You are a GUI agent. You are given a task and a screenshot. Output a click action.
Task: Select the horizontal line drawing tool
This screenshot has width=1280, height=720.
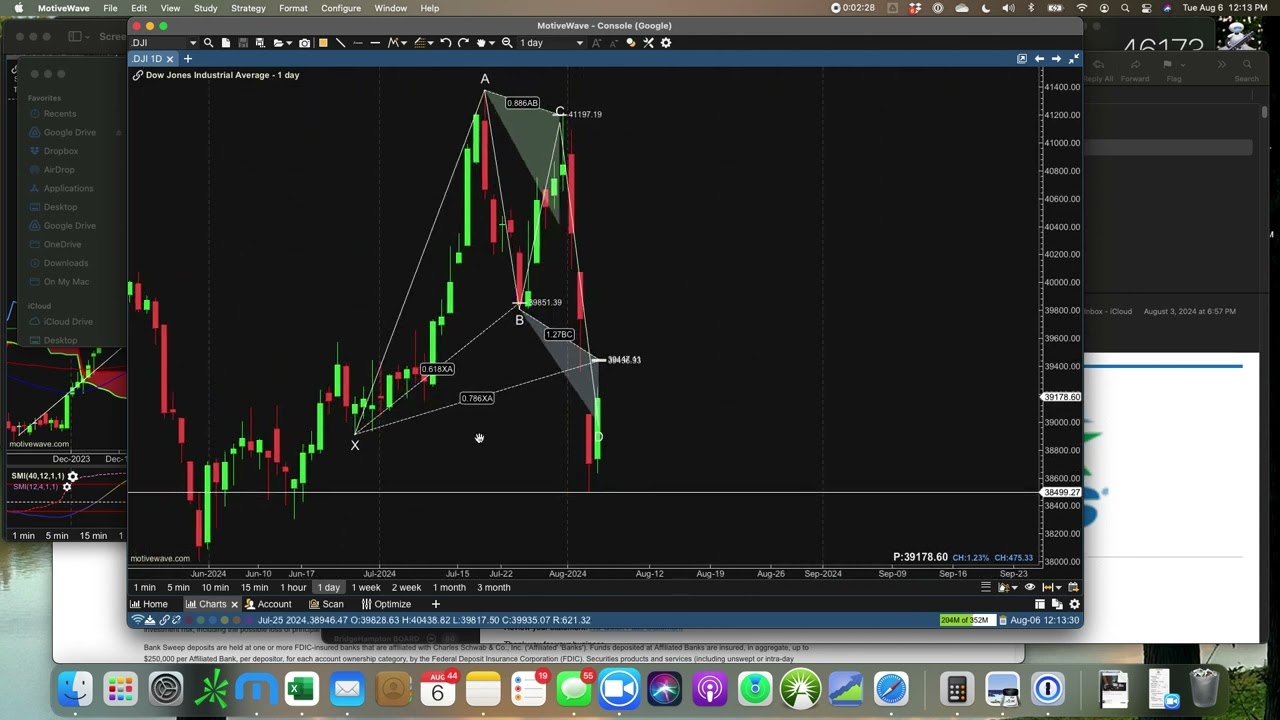pos(375,43)
